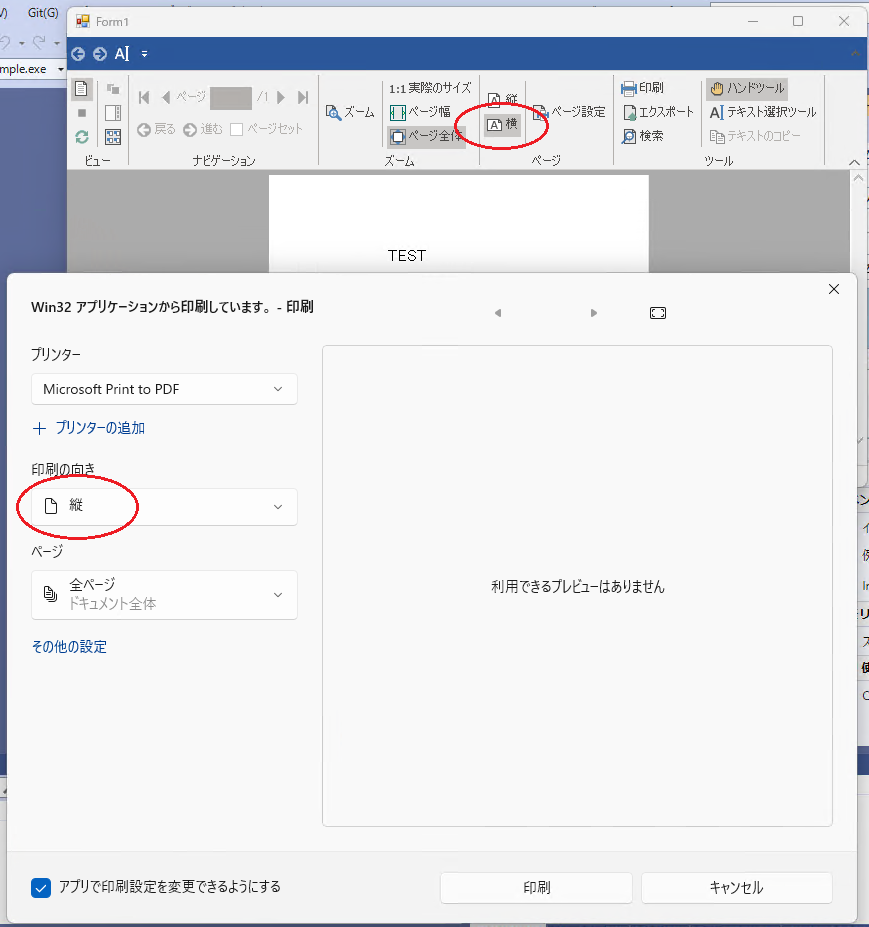Click the redo icon in Visual Studio toolbar
This screenshot has width=869, height=927.
tap(39, 43)
